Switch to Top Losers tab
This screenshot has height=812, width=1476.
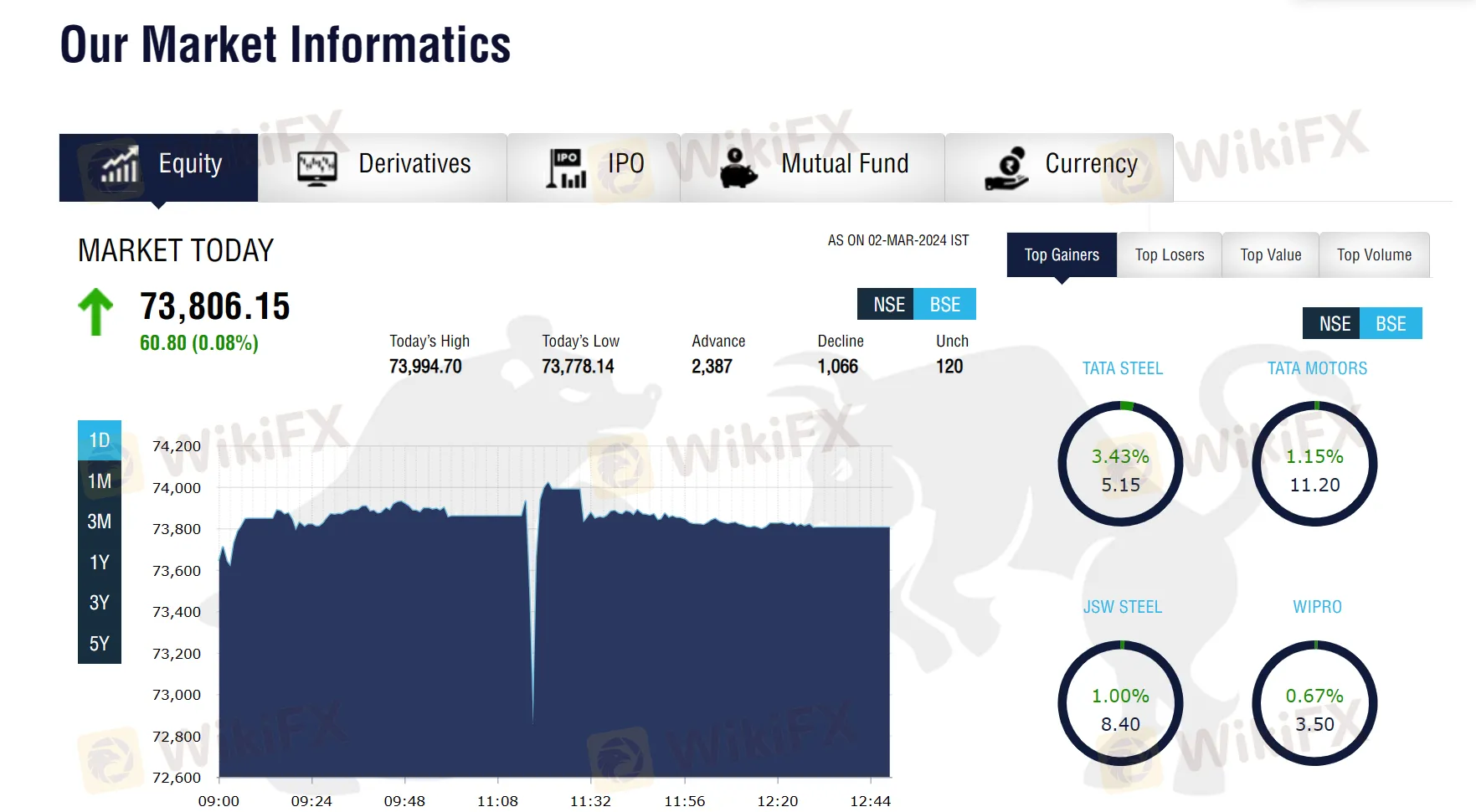click(1170, 254)
